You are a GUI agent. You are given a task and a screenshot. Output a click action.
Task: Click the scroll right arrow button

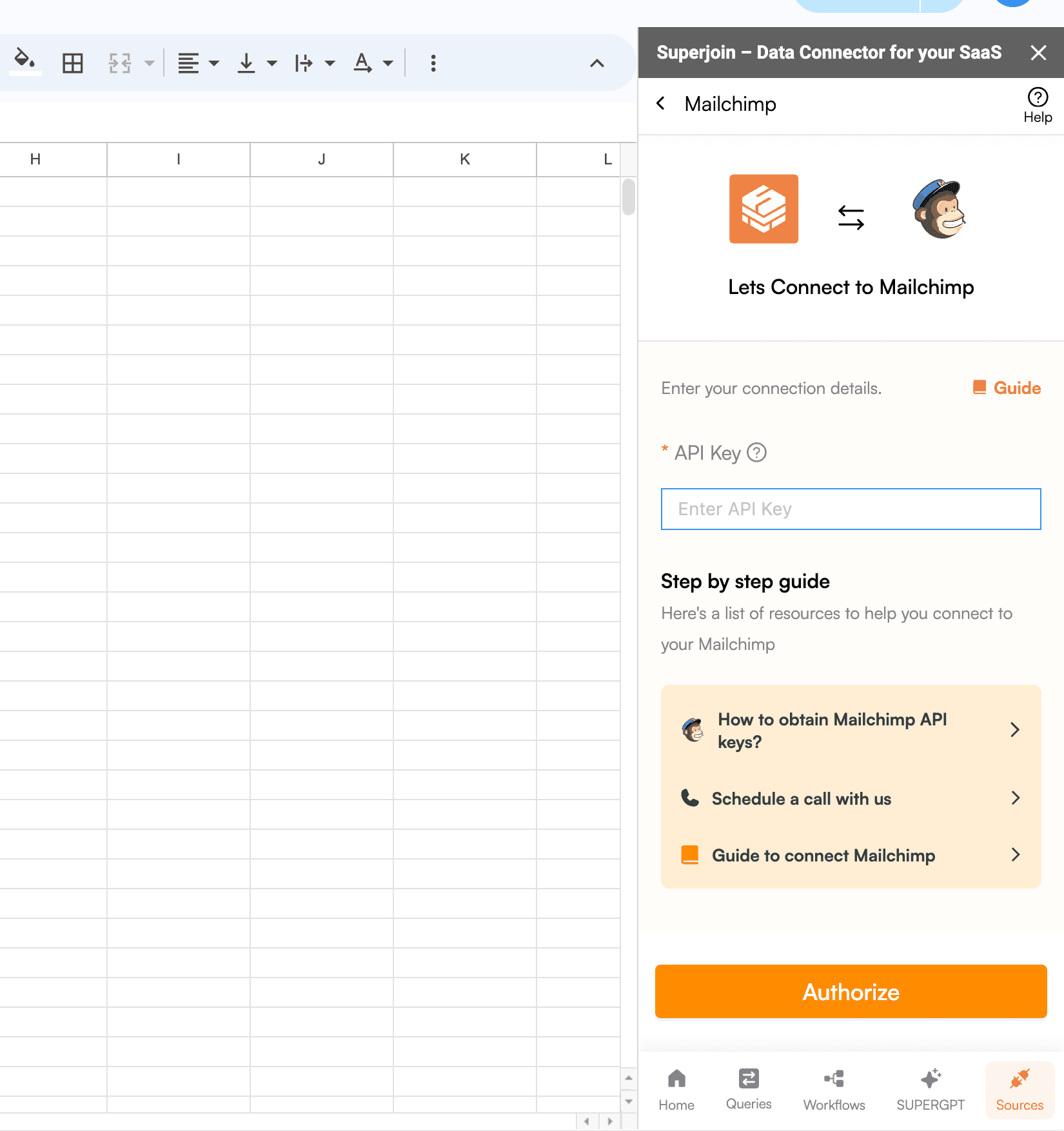coord(609,1121)
